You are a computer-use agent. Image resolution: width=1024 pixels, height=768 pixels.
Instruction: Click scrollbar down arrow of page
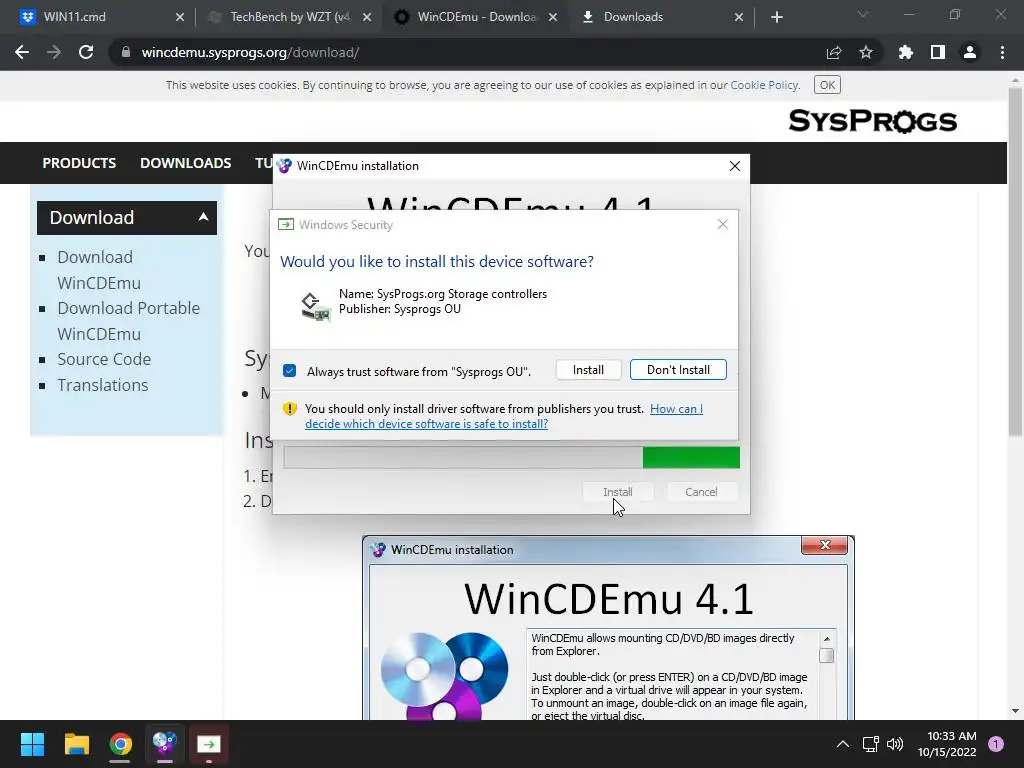coord(1015,711)
